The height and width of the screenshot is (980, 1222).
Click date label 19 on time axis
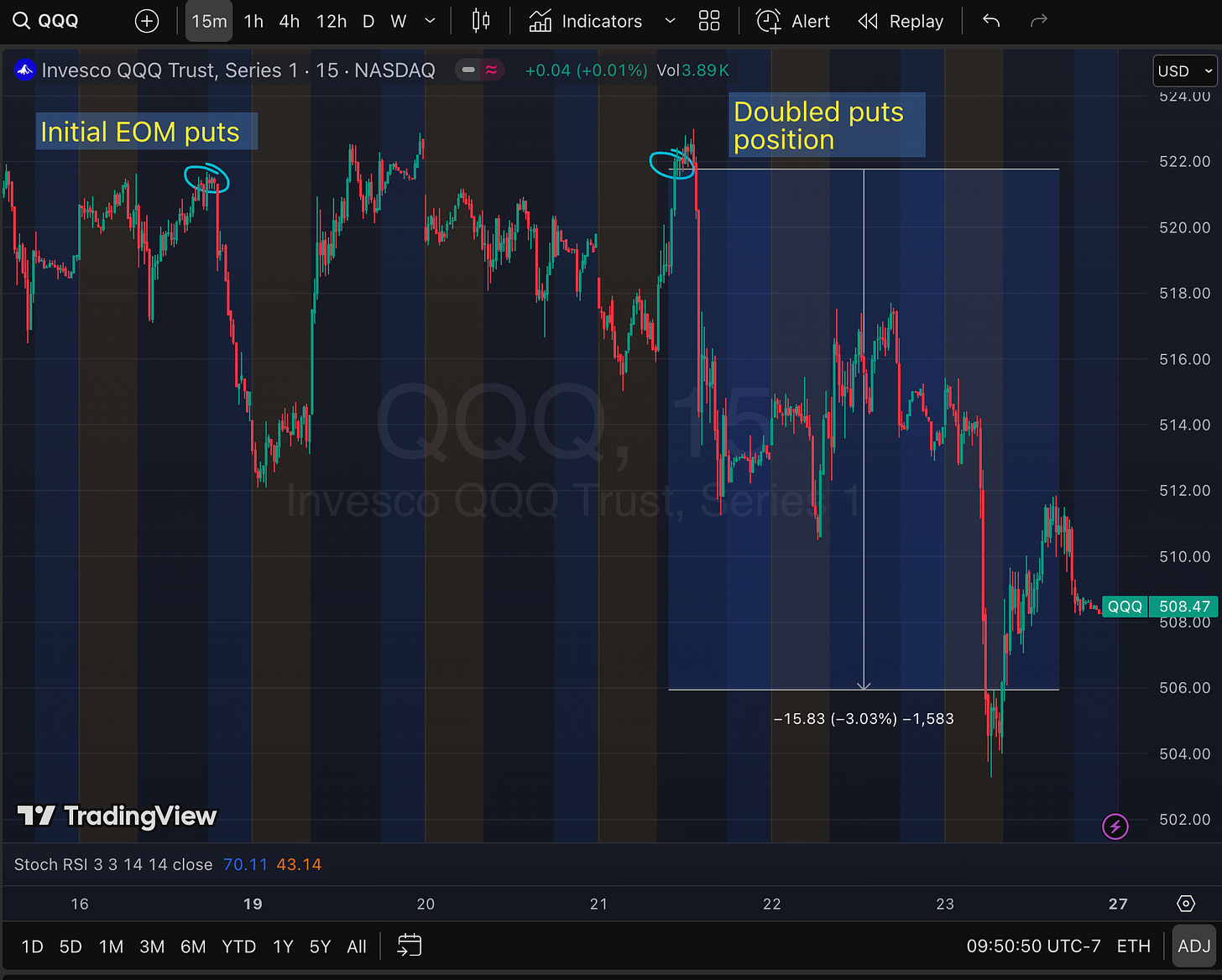[253, 904]
